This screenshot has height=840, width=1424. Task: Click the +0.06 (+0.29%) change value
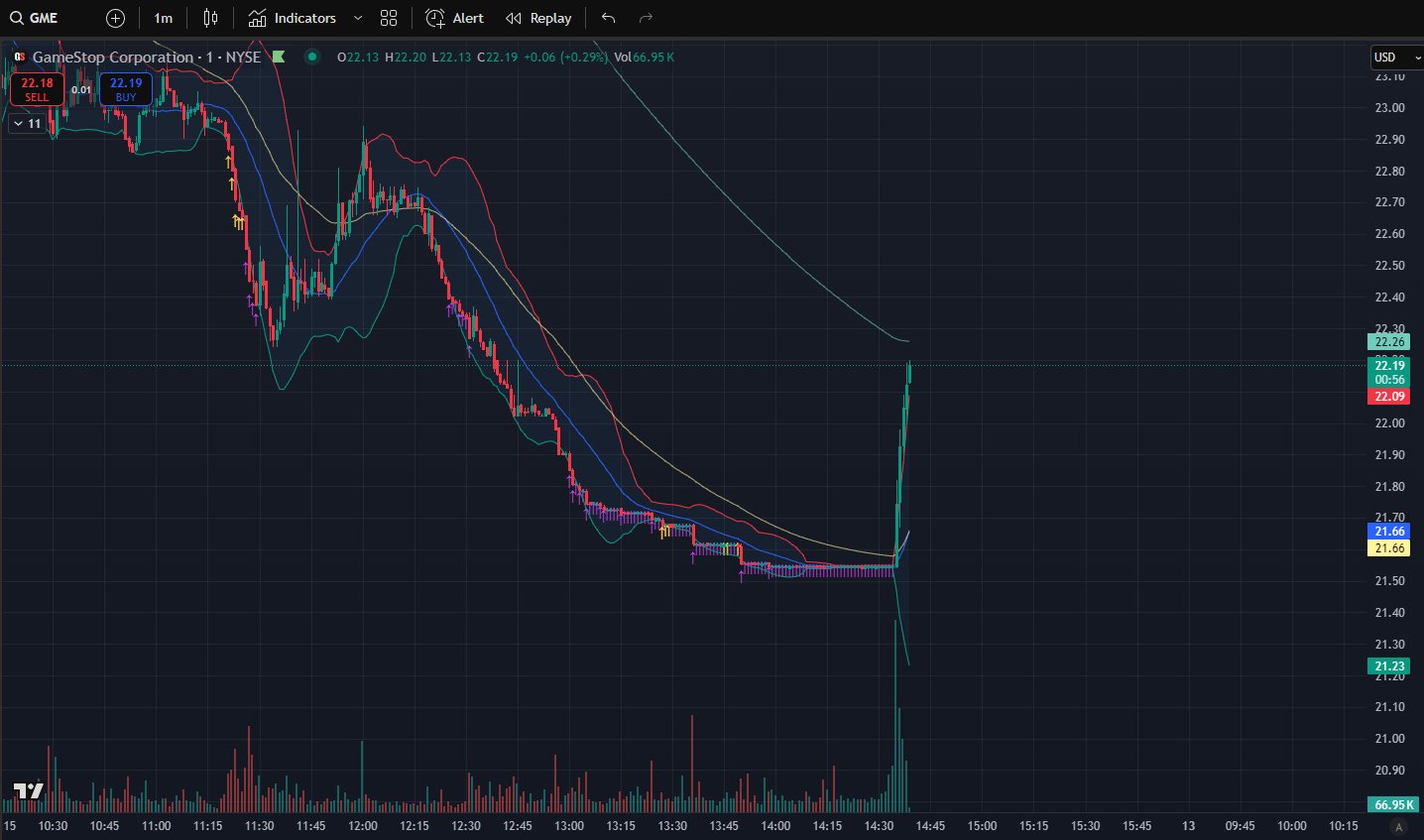pyautogui.click(x=565, y=57)
